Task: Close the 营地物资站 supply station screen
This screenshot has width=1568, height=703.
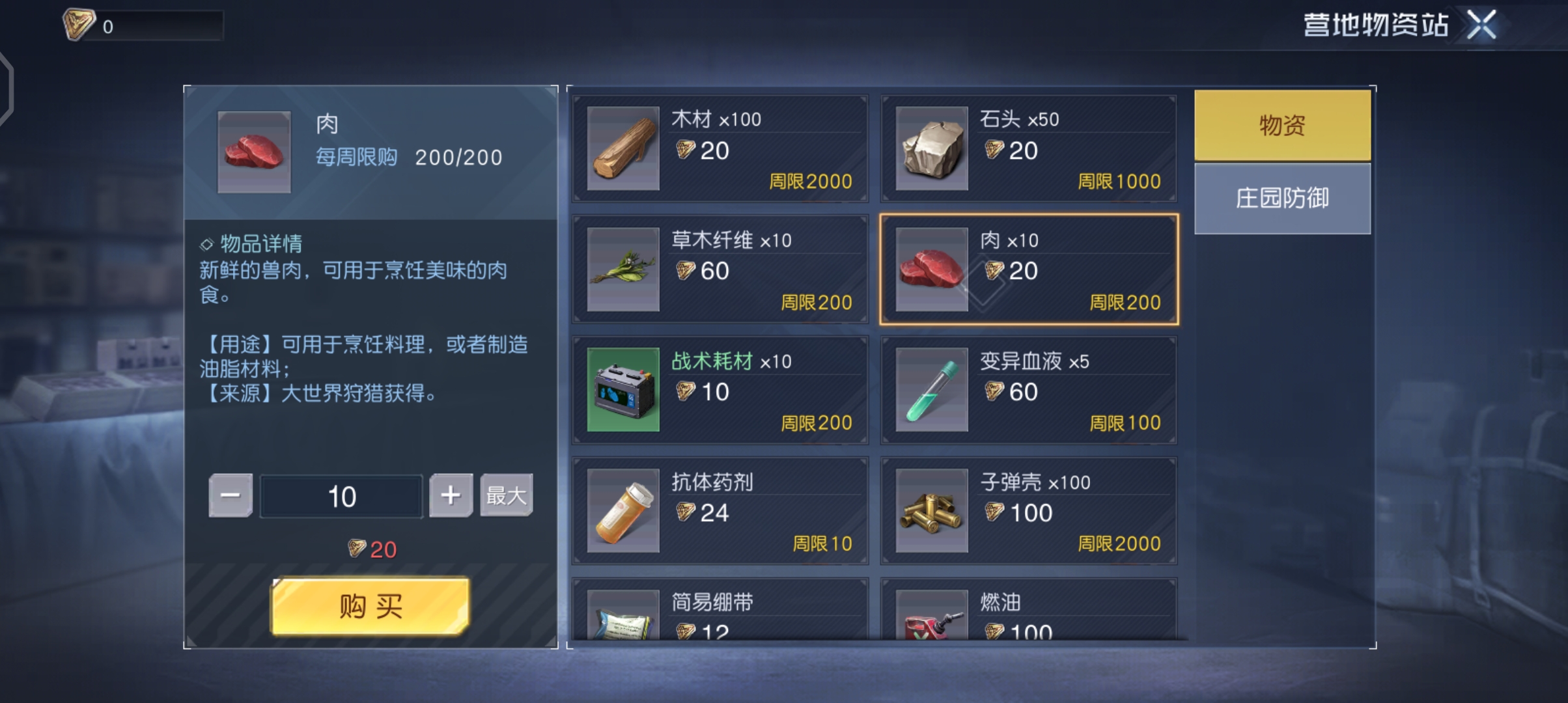Action: point(1481,25)
